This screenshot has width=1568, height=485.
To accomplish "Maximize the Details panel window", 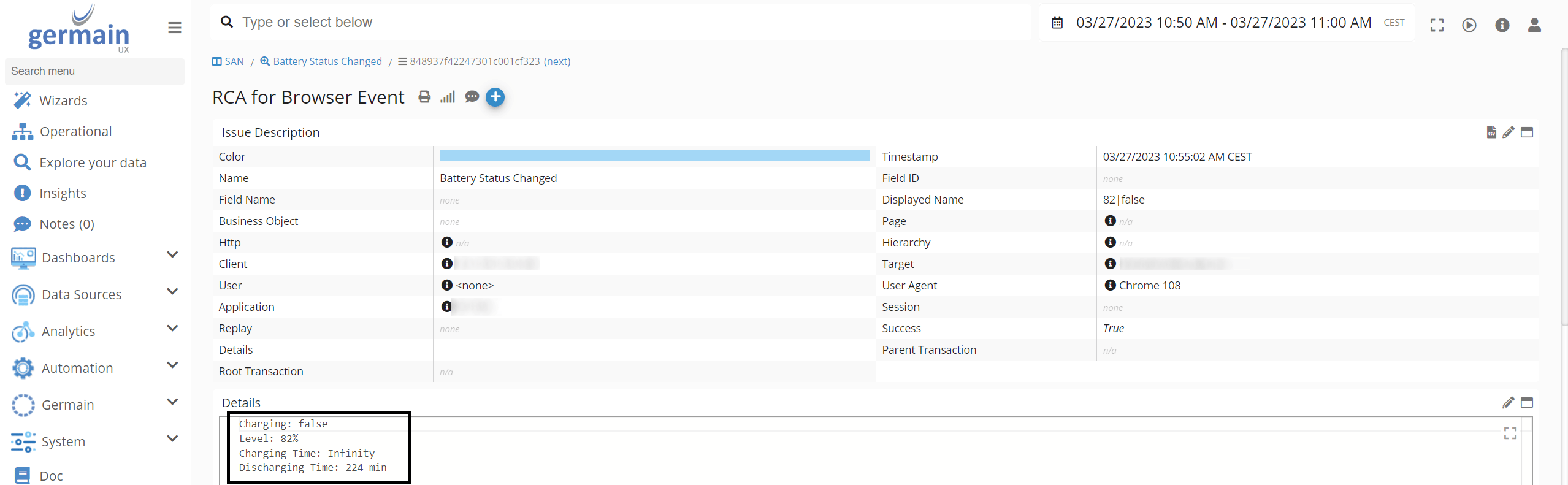I will (x=1527, y=403).
